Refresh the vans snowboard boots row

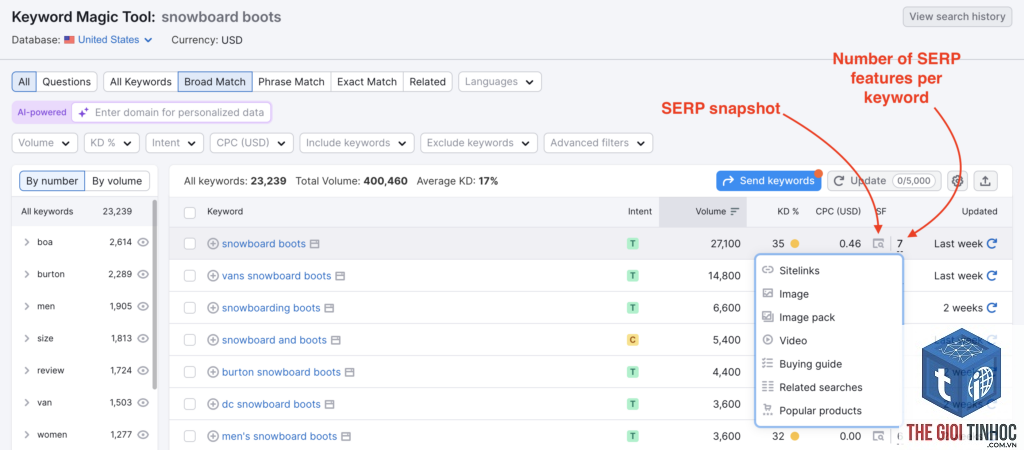tap(992, 276)
